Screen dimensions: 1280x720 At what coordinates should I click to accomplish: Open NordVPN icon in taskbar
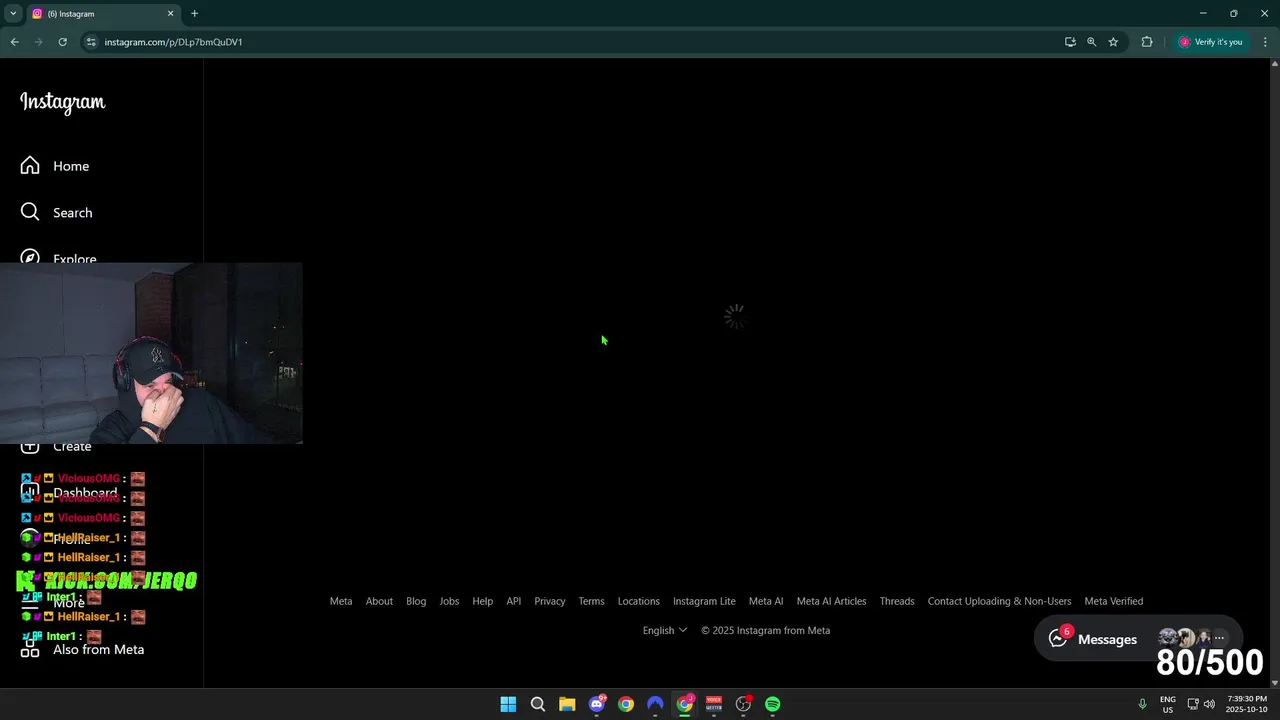click(655, 704)
